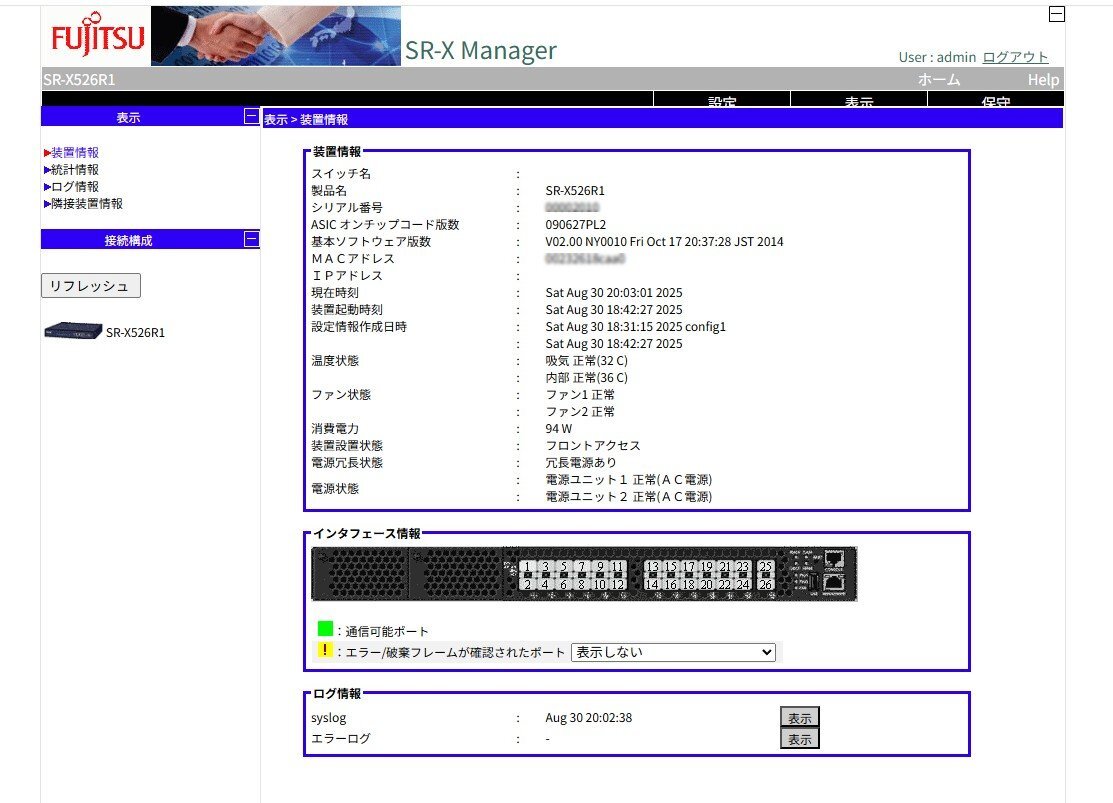The height and width of the screenshot is (803, 1113).
Task: Click port 24 on switch image
Action: coord(742,584)
